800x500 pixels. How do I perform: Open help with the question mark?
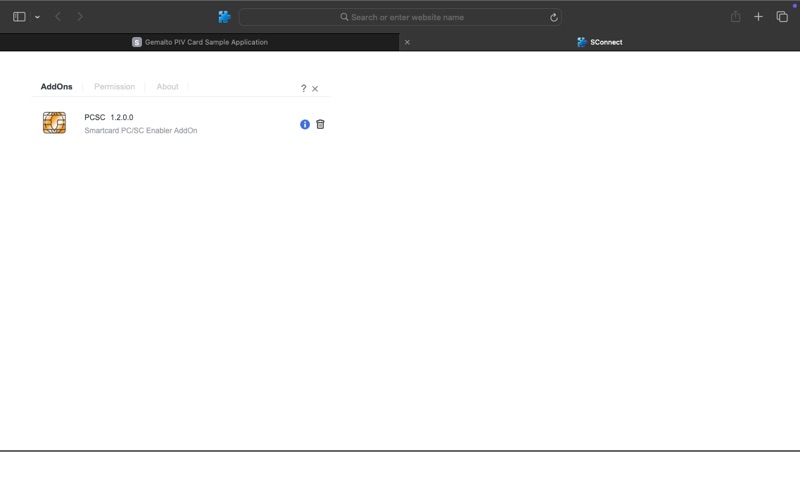tap(304, 88)
